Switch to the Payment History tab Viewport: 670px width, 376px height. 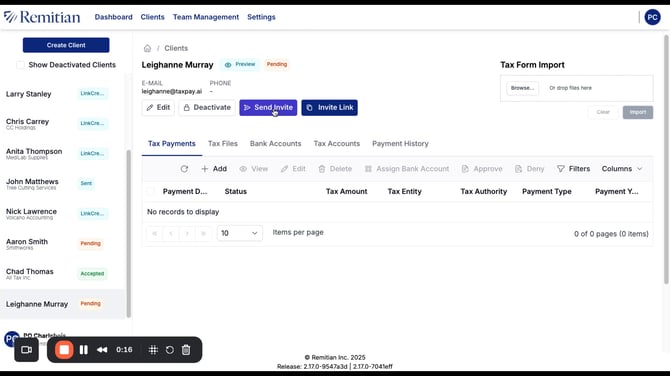(x=400, y=144)
